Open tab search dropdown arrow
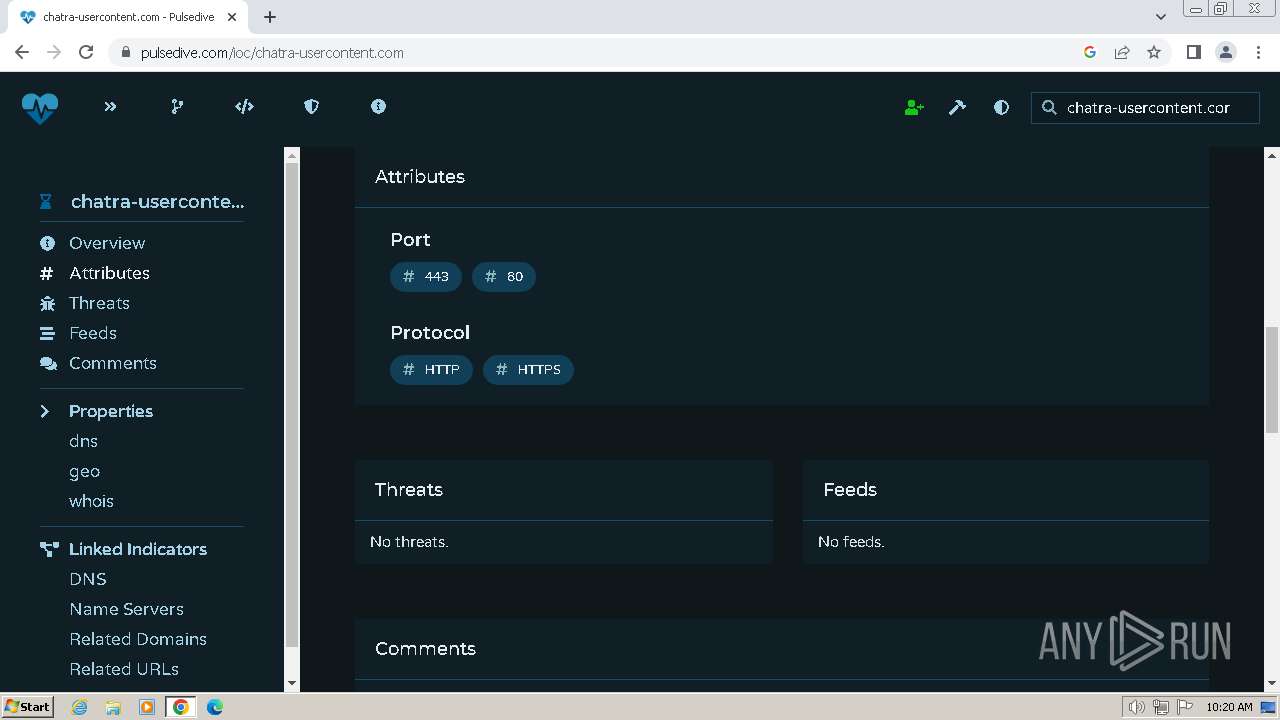Viewport: 1280px width, 720px height. (x=1161, y=17)
